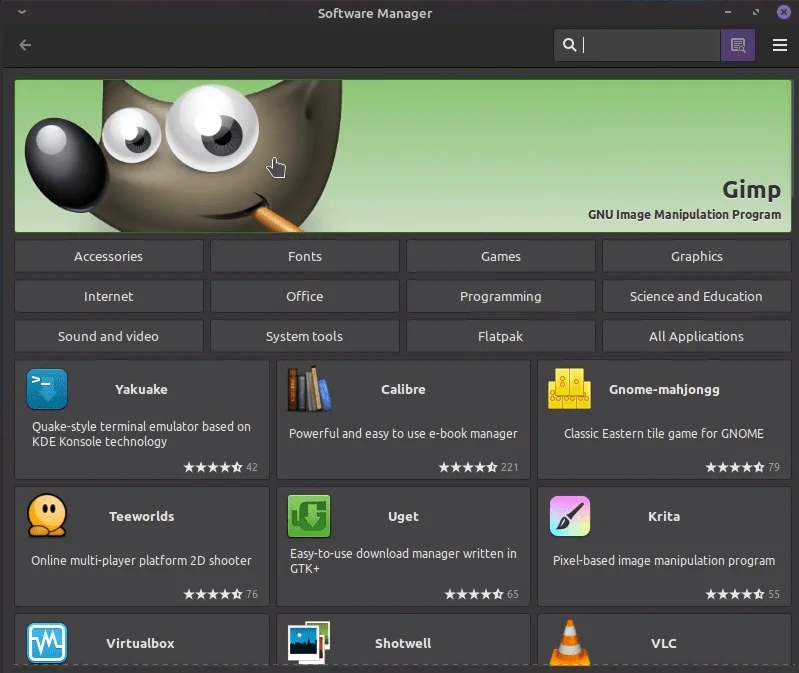This screenshot has height=673, width=799.
Task: Click 'Quake-style terminal emulator' description
Action: click(141, 434)
